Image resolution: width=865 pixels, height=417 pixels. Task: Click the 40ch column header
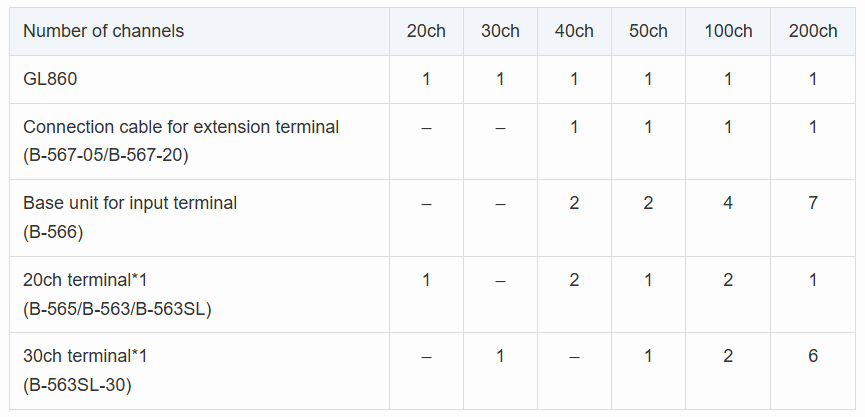574,31
